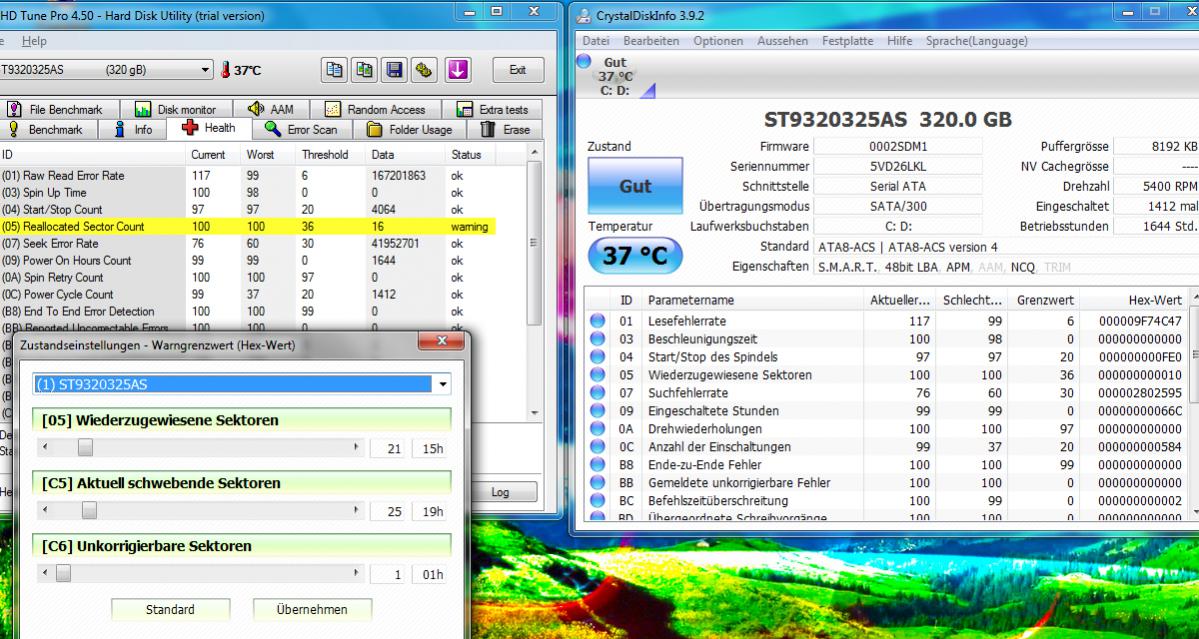Image resolution: width=1199 pixels, height=639 pixels.
Task: Click the Hex-Wert column header
Action: pyautogui.click(x=1133, y=300)
